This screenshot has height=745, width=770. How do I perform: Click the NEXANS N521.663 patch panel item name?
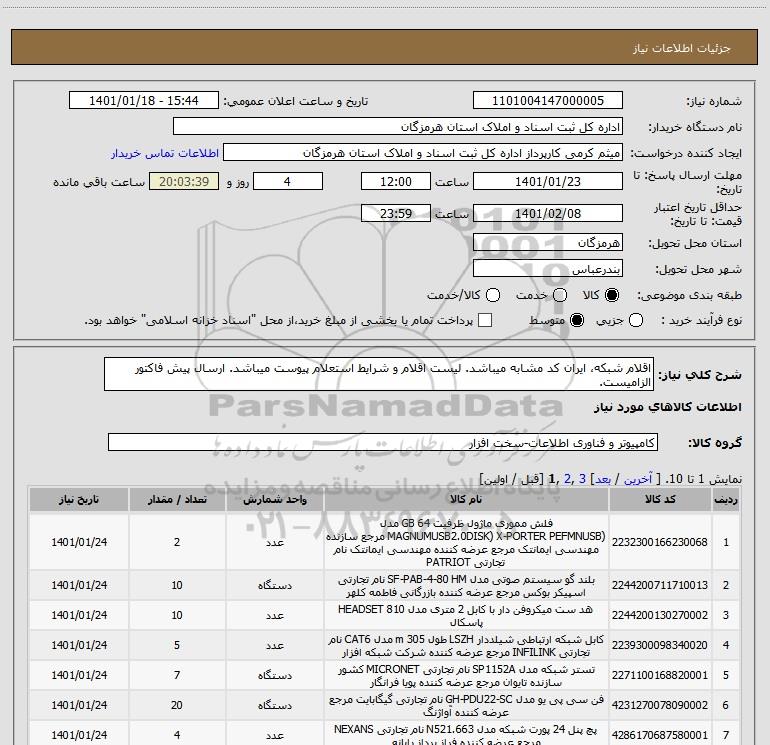pos(466,735)
